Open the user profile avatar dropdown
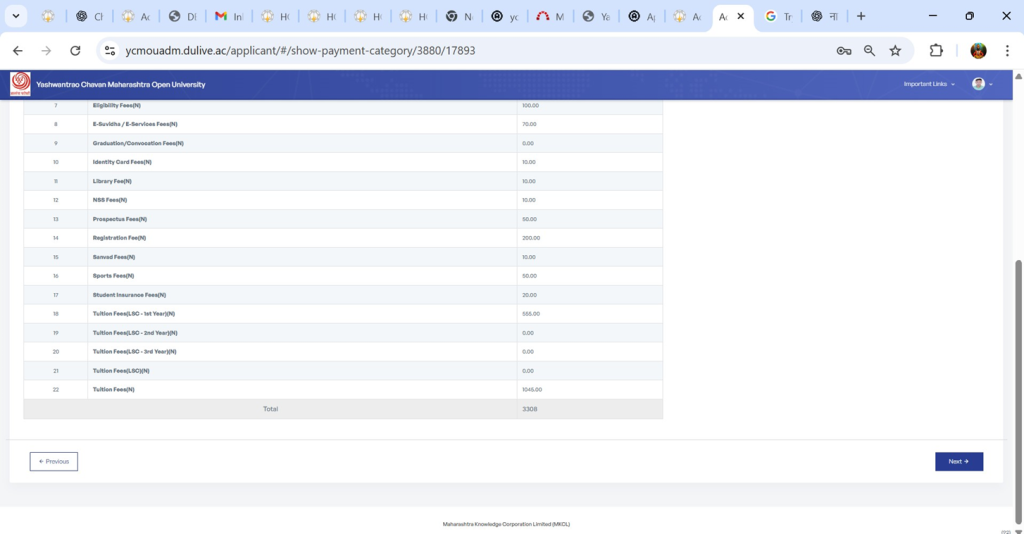The height and width of the screenshot is (534, 1024). click(982, 84)
